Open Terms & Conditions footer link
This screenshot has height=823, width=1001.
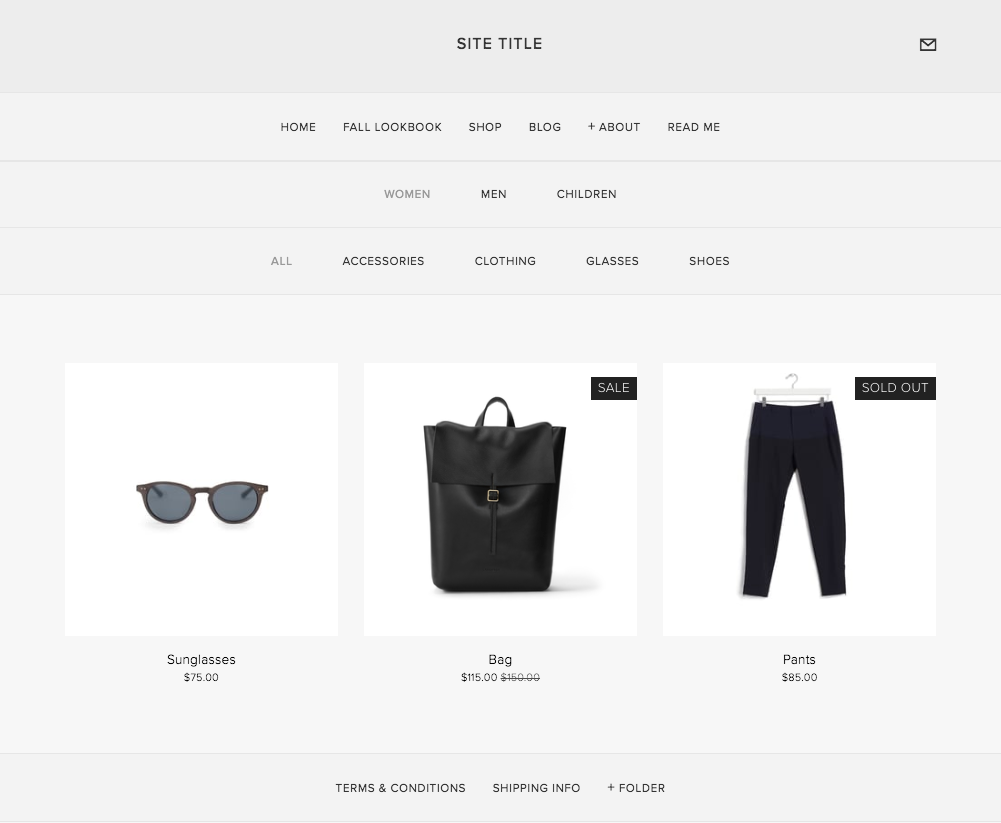pyautogui.click(x=400, y=788)
